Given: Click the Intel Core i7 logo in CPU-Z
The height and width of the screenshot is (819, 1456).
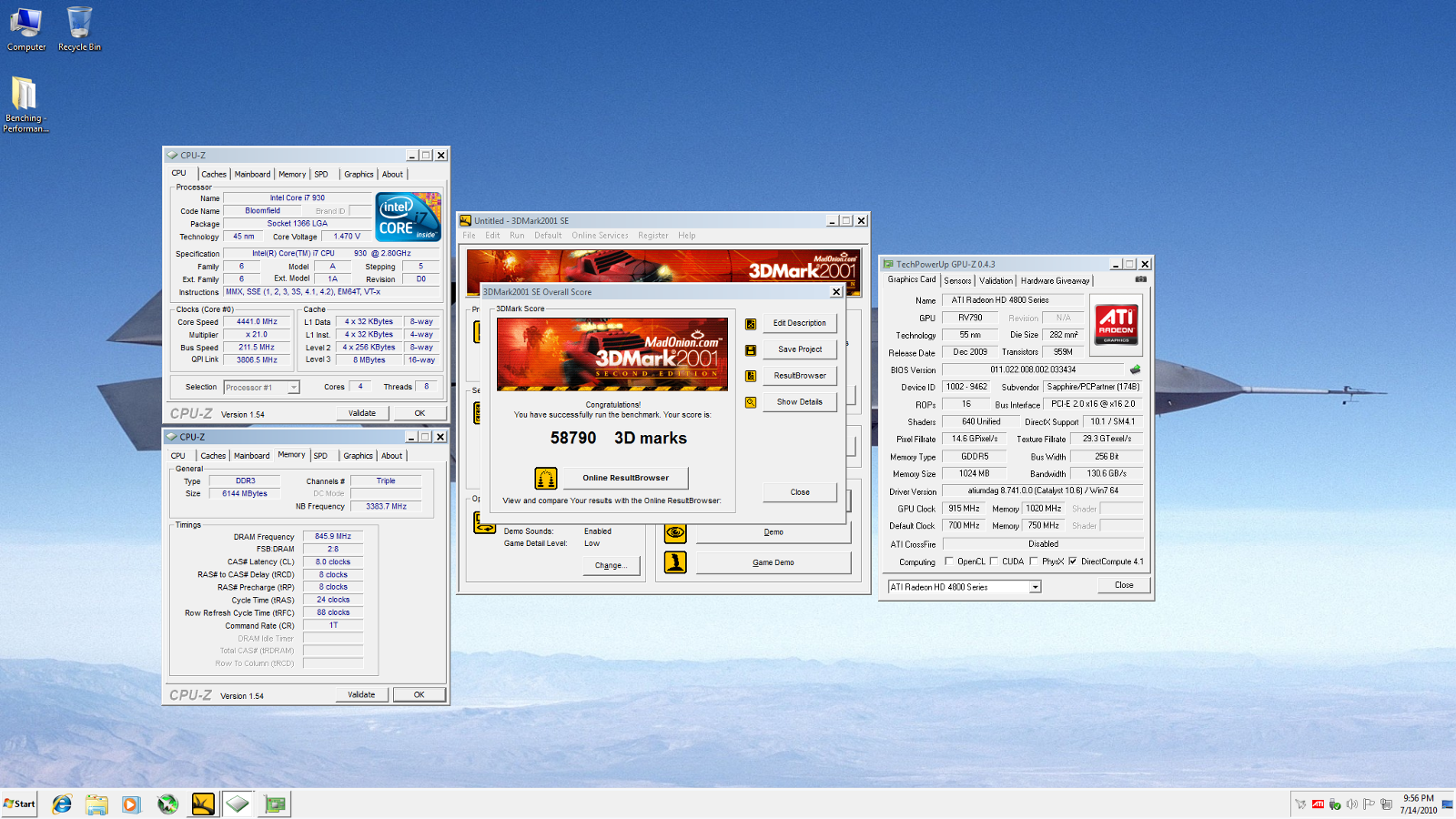Looking at the screenshot, I should [x=409, y=217].
